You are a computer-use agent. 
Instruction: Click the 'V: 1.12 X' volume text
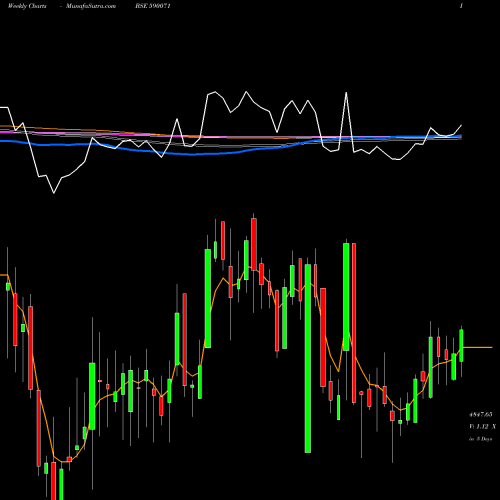pyautogui.click(x=482, y=426)
